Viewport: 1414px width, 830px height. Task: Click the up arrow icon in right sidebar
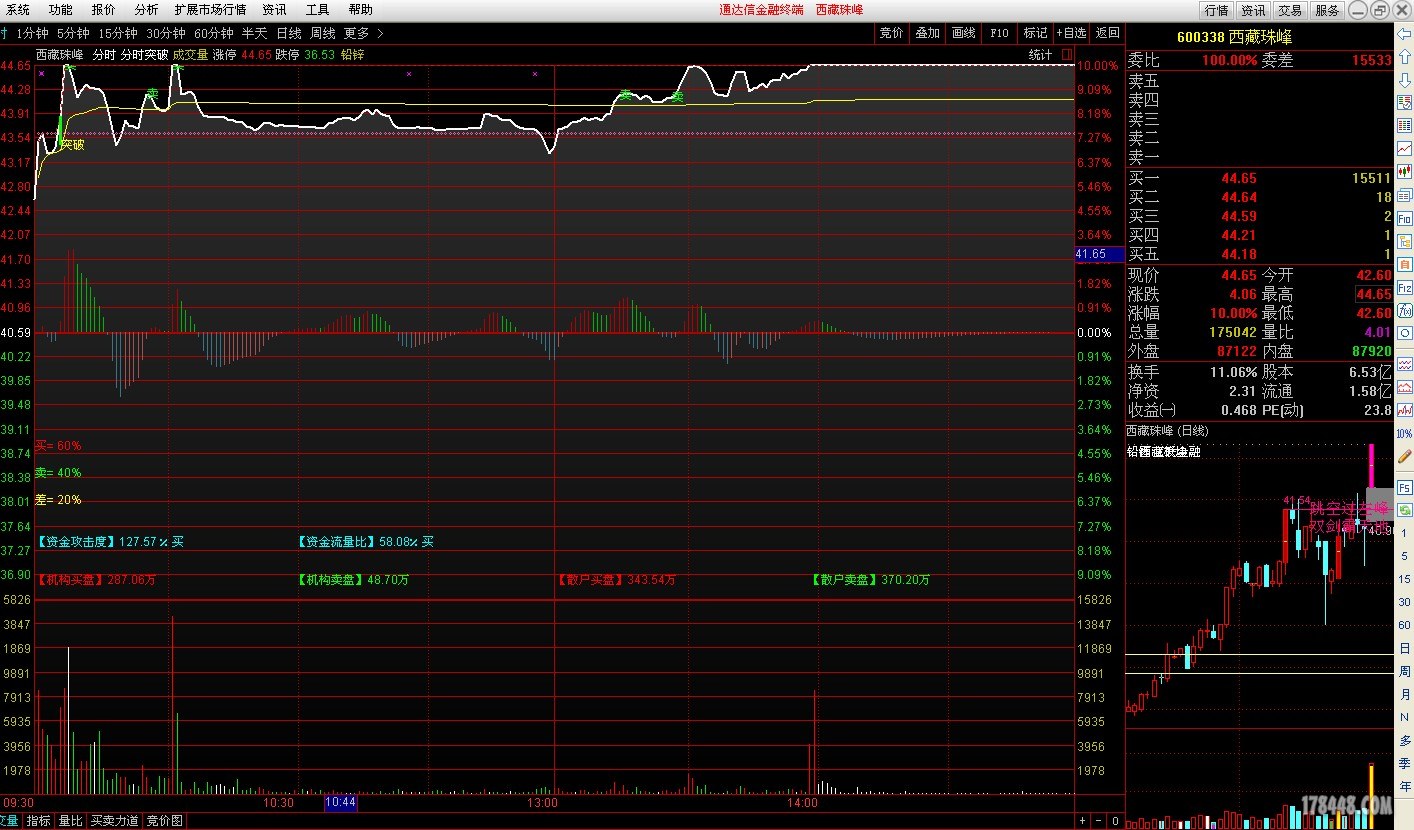1404,57
